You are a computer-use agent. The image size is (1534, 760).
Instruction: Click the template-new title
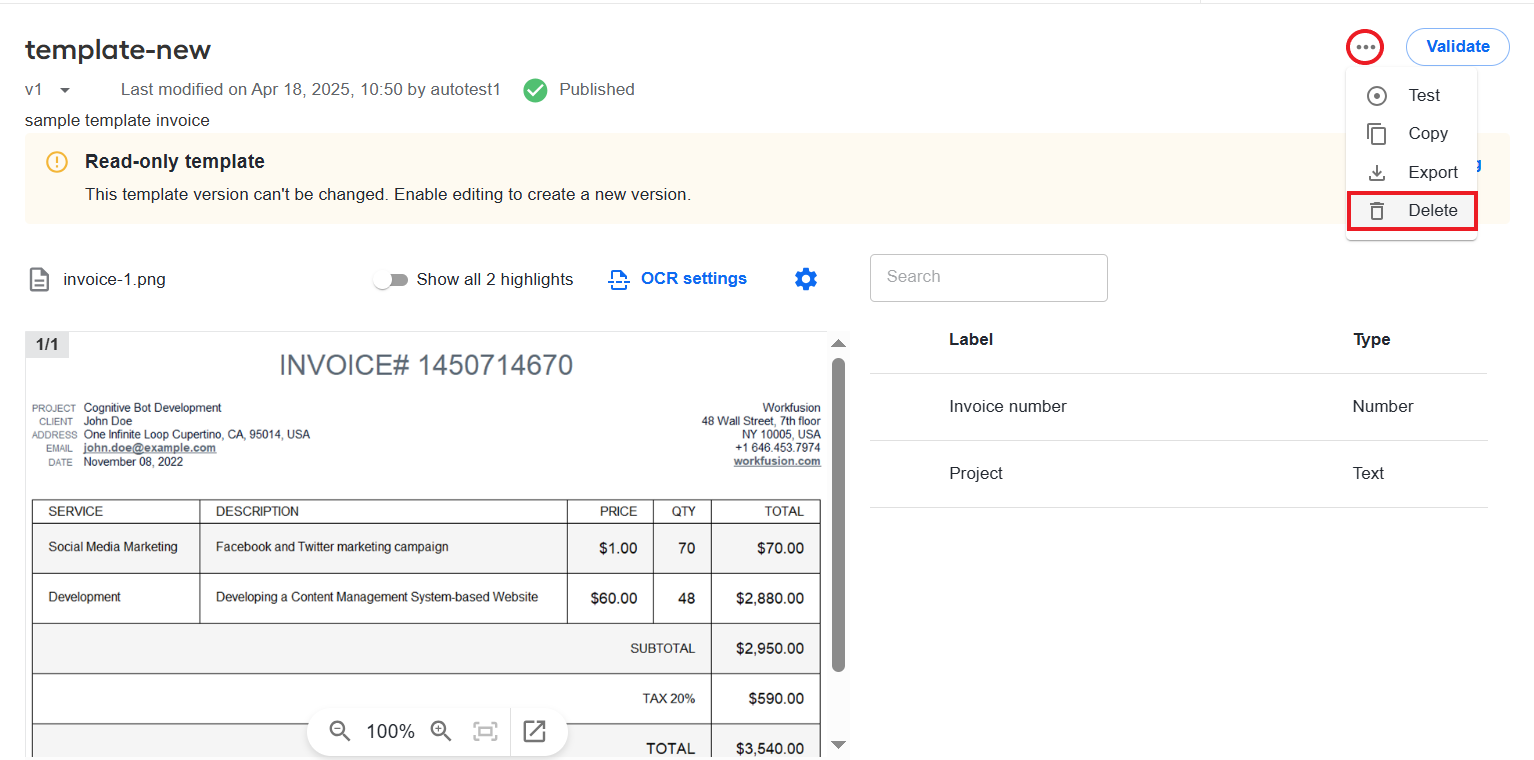(x=118, y=50)
